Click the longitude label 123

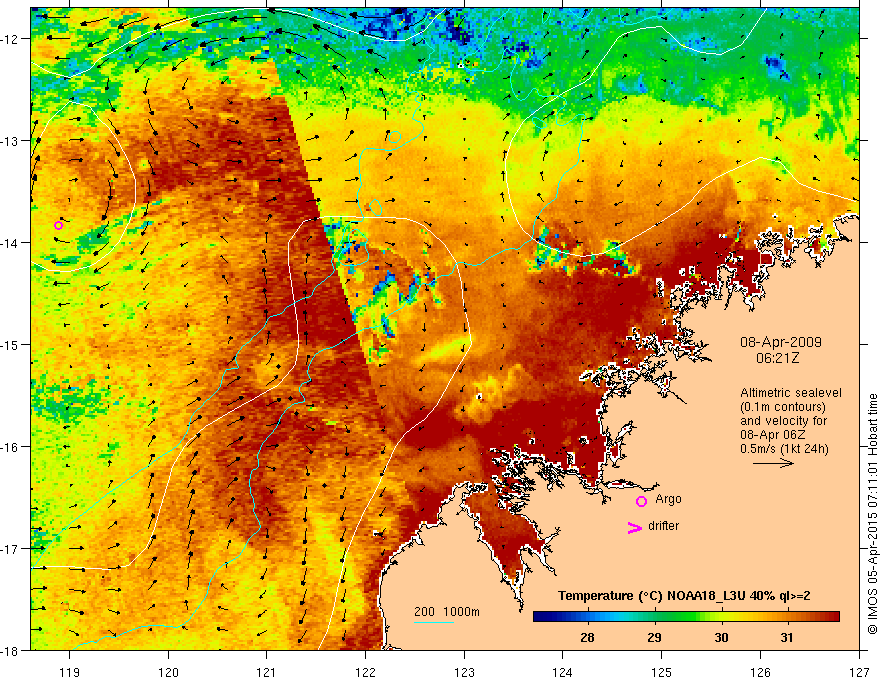[x=464, y=672]
